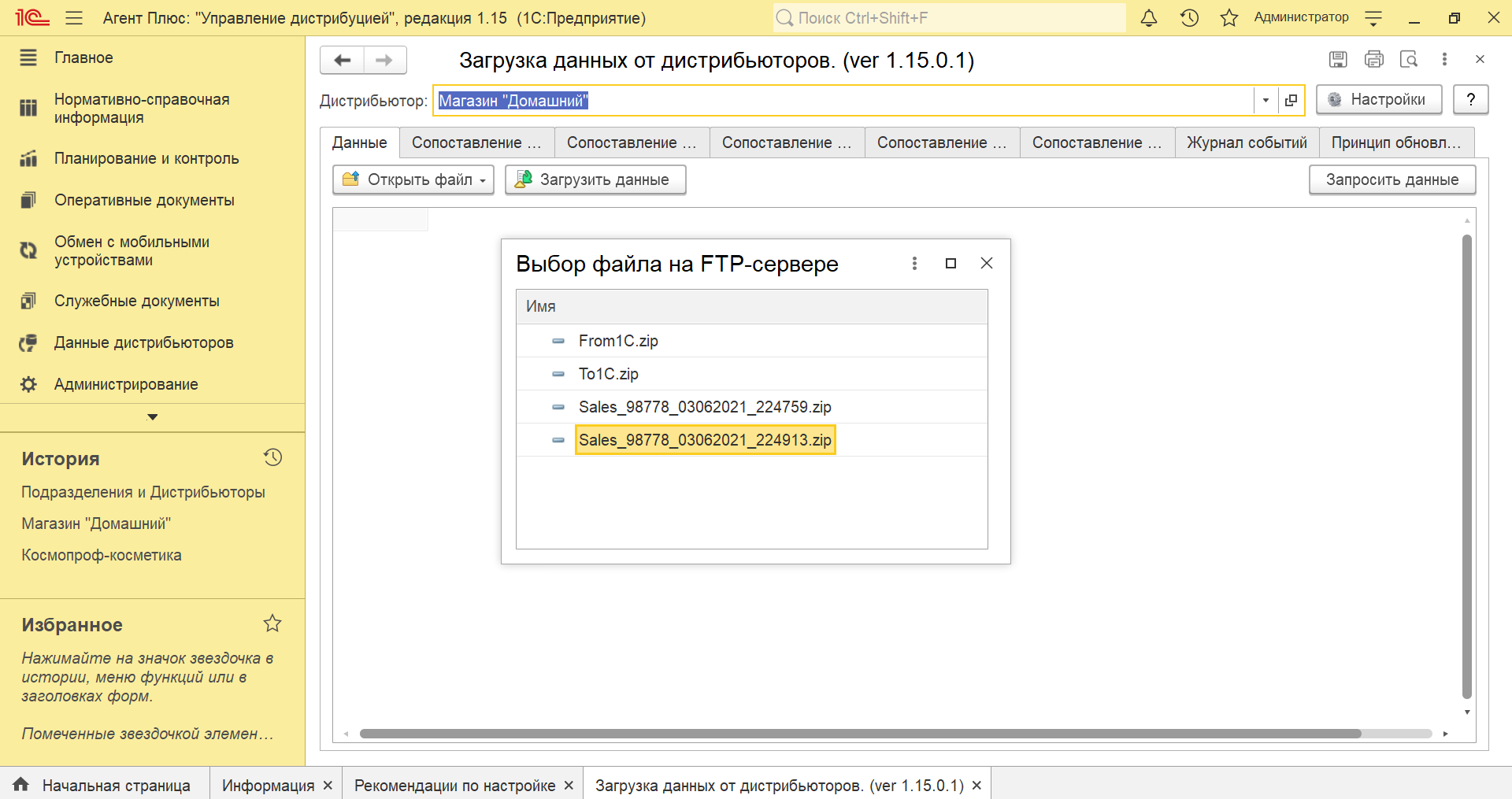Click the vertical scrollbar of data area
Screen dimensions: 1512x799
1466,466
